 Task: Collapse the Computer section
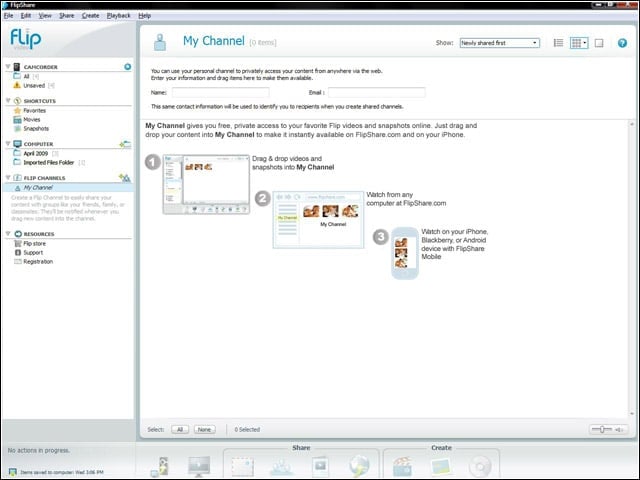point(8,143)
